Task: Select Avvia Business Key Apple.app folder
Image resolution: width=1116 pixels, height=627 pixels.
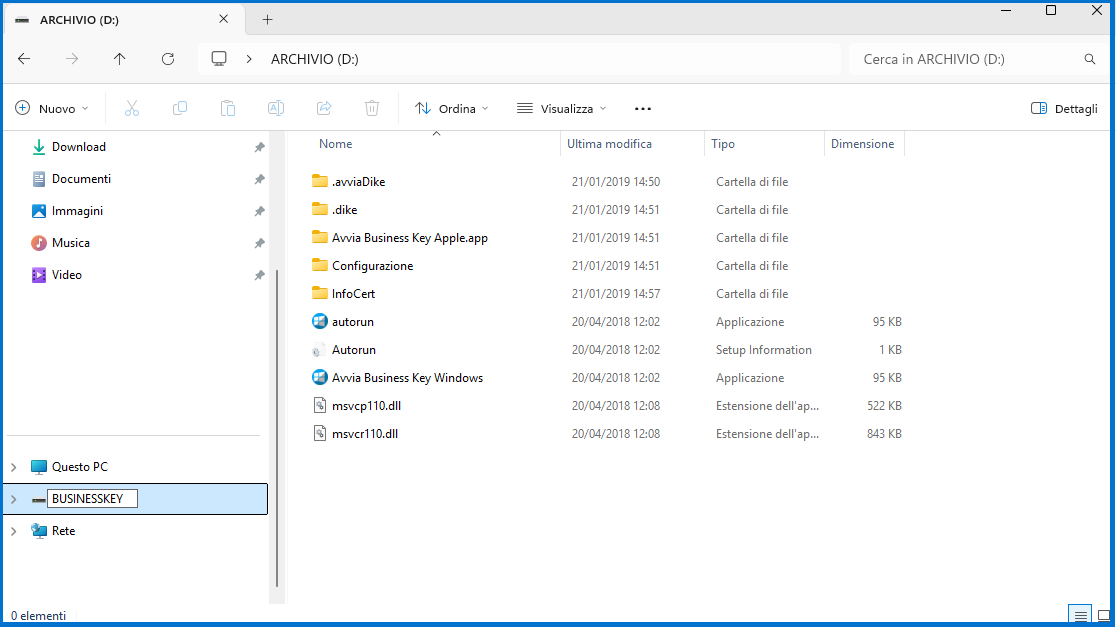Action: coord(409,238)
